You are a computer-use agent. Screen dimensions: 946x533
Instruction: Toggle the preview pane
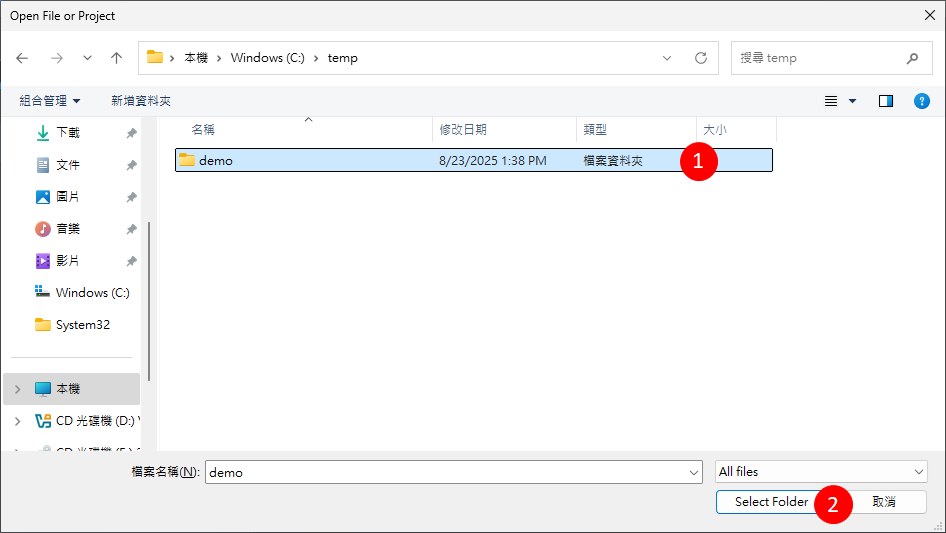coord(886,101)
